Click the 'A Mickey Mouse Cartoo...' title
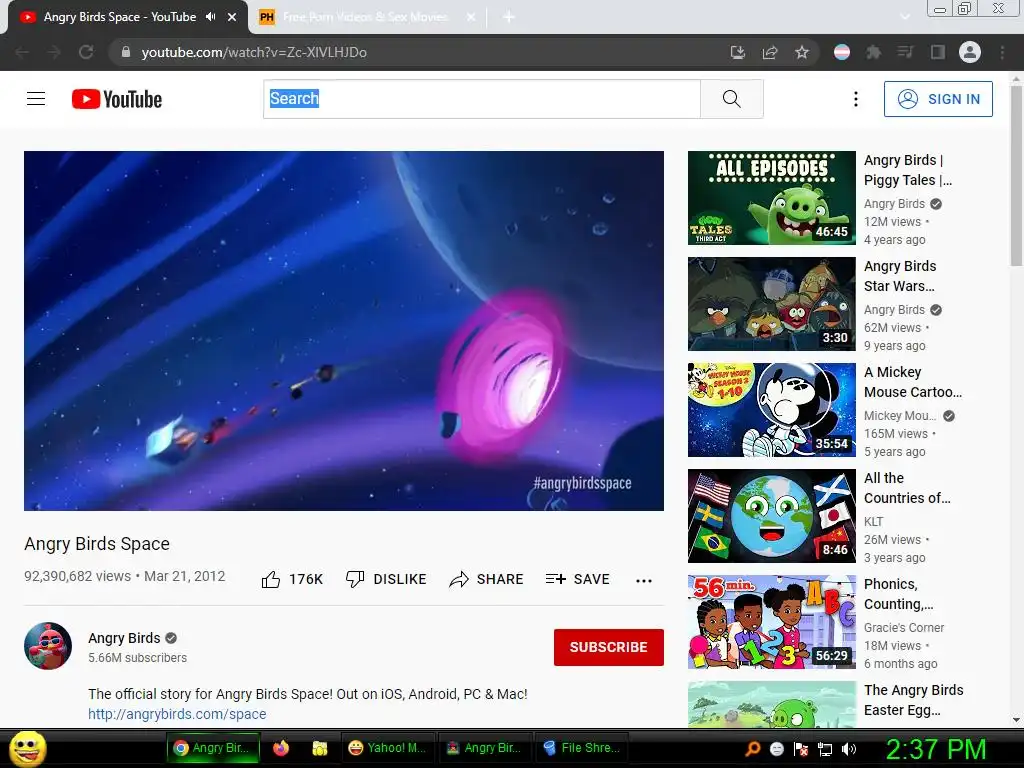 [x=912, y=382]
